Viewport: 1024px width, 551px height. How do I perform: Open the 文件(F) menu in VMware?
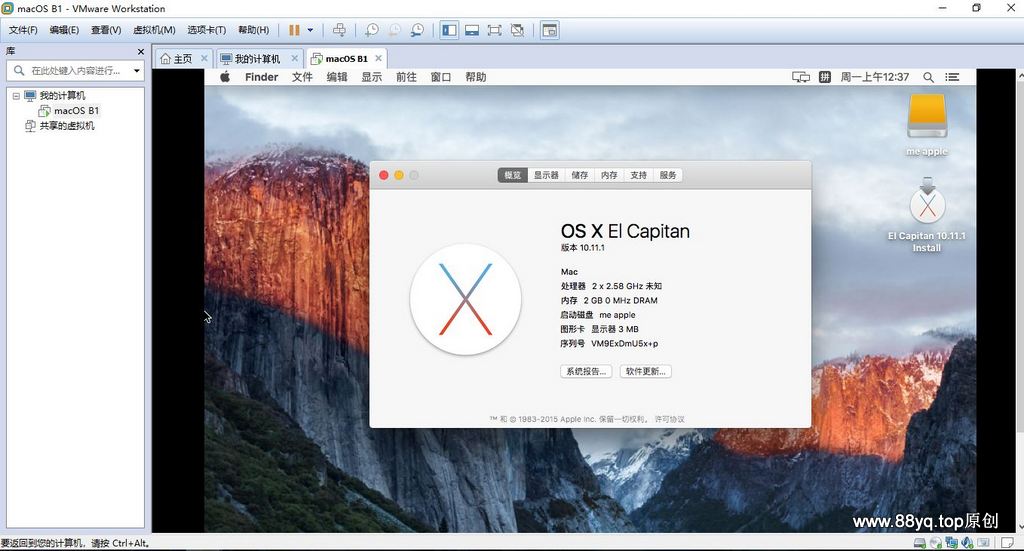[x=23, y=30]
